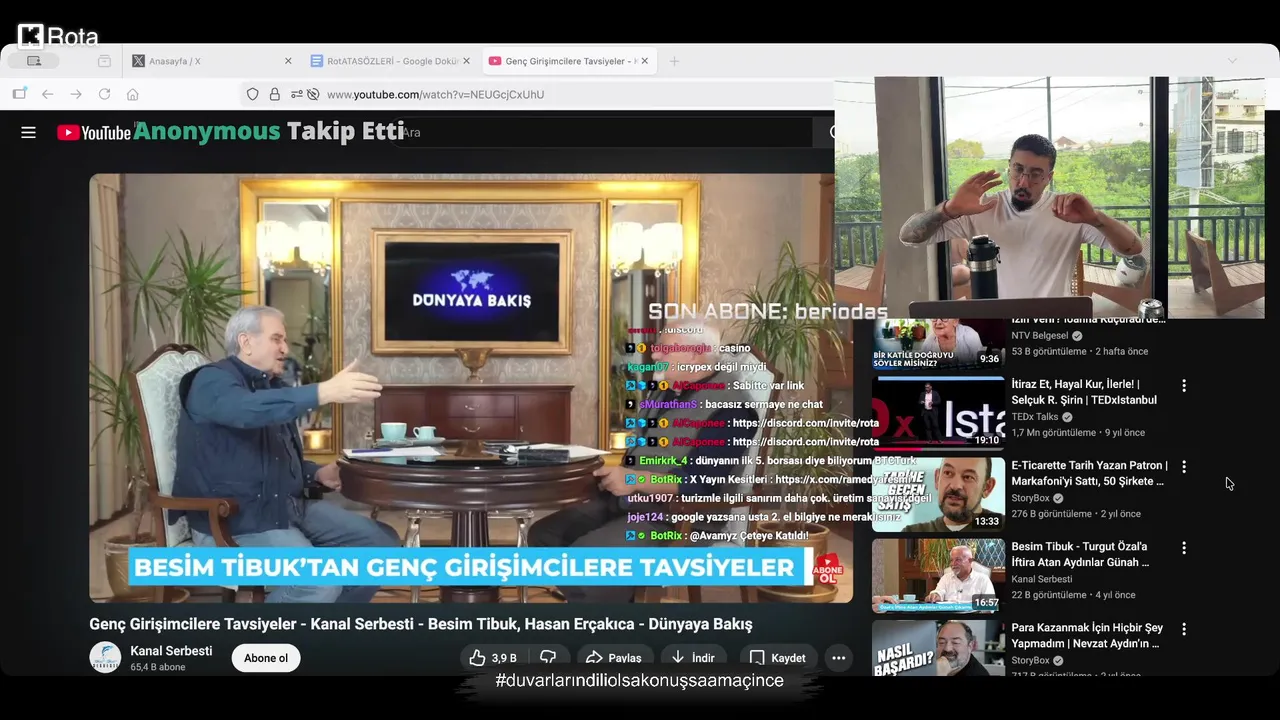
Task: Open options for Turgut Özal'a İftira video
Action: pyautogui.click(x=1184, y=548)
